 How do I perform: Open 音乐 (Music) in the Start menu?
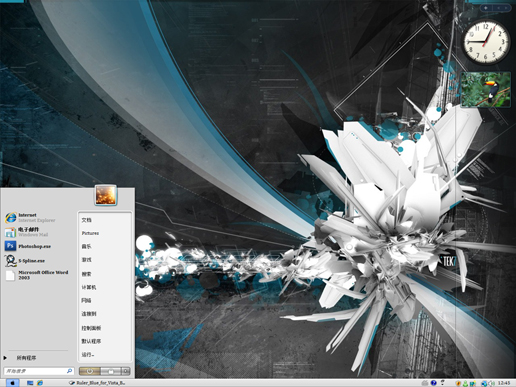tap(87, 247)
